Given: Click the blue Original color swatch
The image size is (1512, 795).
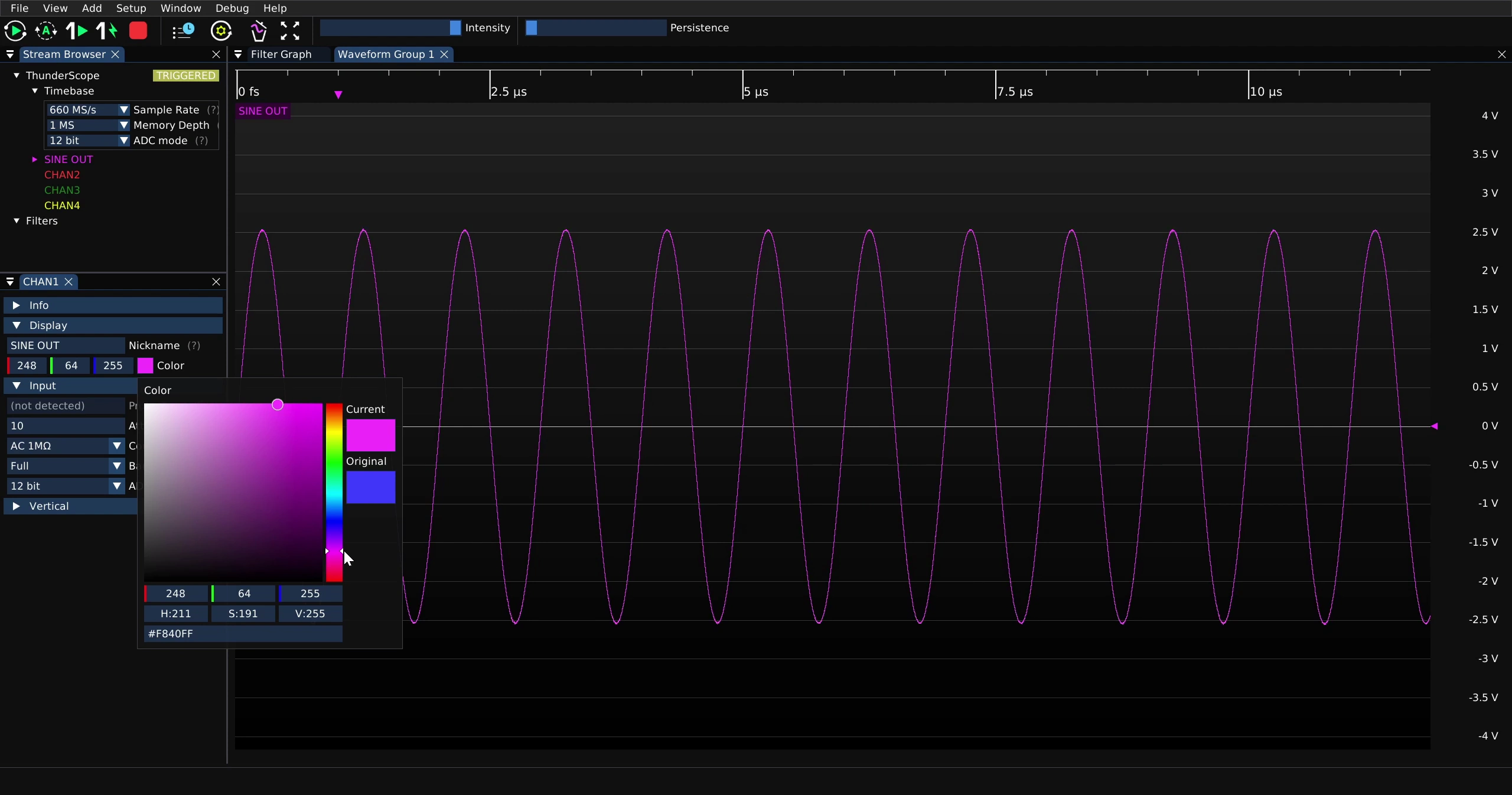Looking at the screenshot, I should [x=371, y=487].
